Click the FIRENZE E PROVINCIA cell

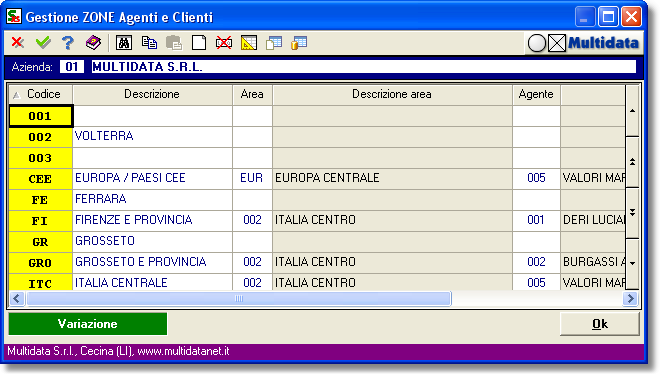pyautogui.click(x=152, y=221)
